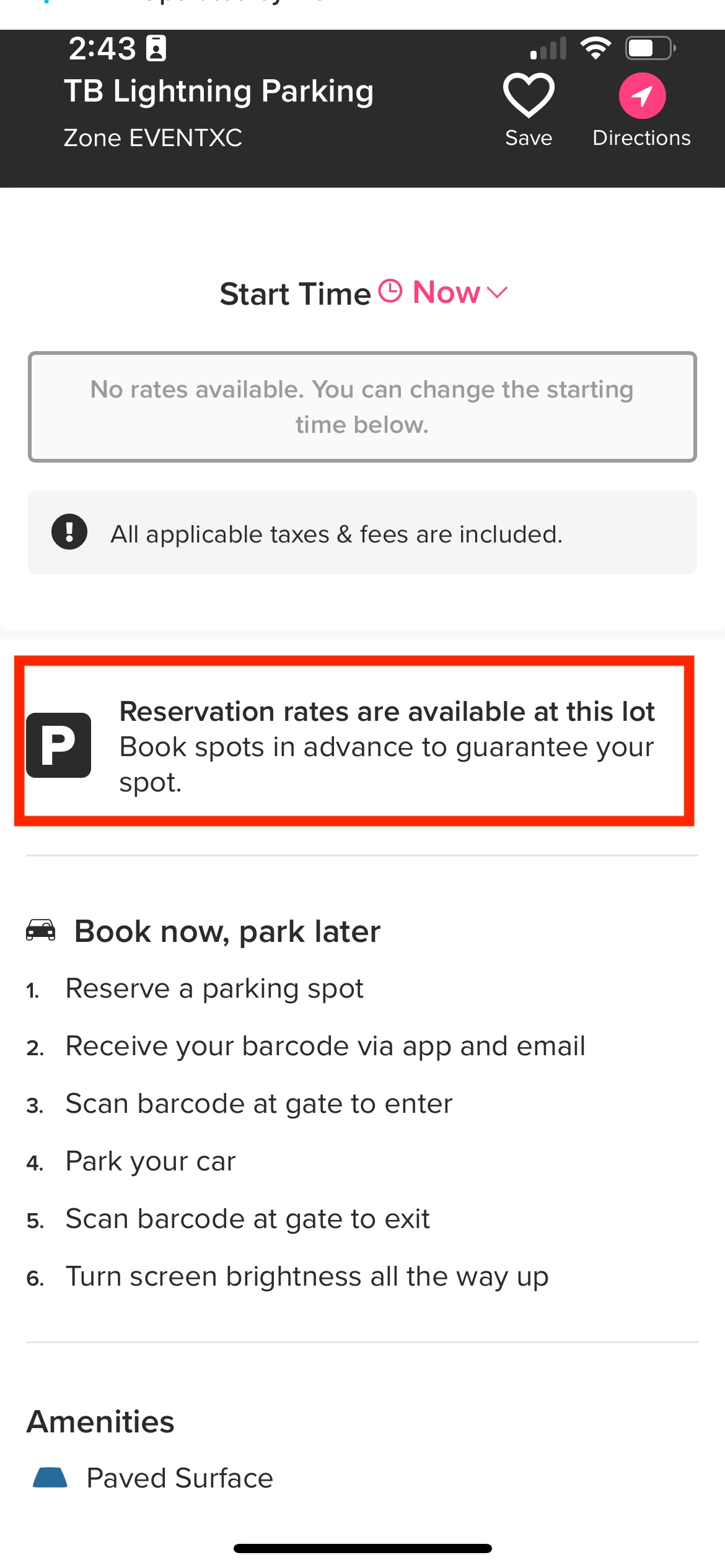Image resolution: width=725 pixels, height=1568 pixels.
Task: Select the parking P icon in the reservation banner
Action: tap(58, 745)
